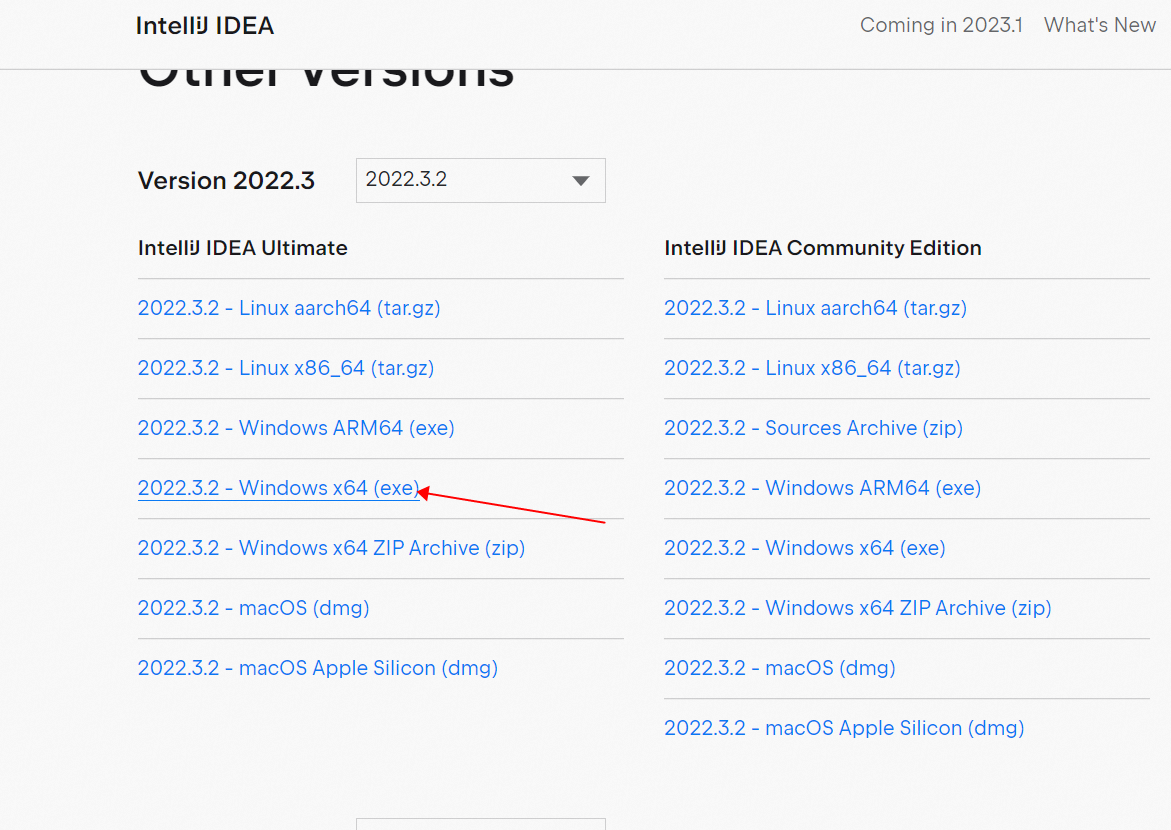The image size is (1171, 830).
Task: Download Community Windows x64 ZIP Archive
Action: point(858,608)
